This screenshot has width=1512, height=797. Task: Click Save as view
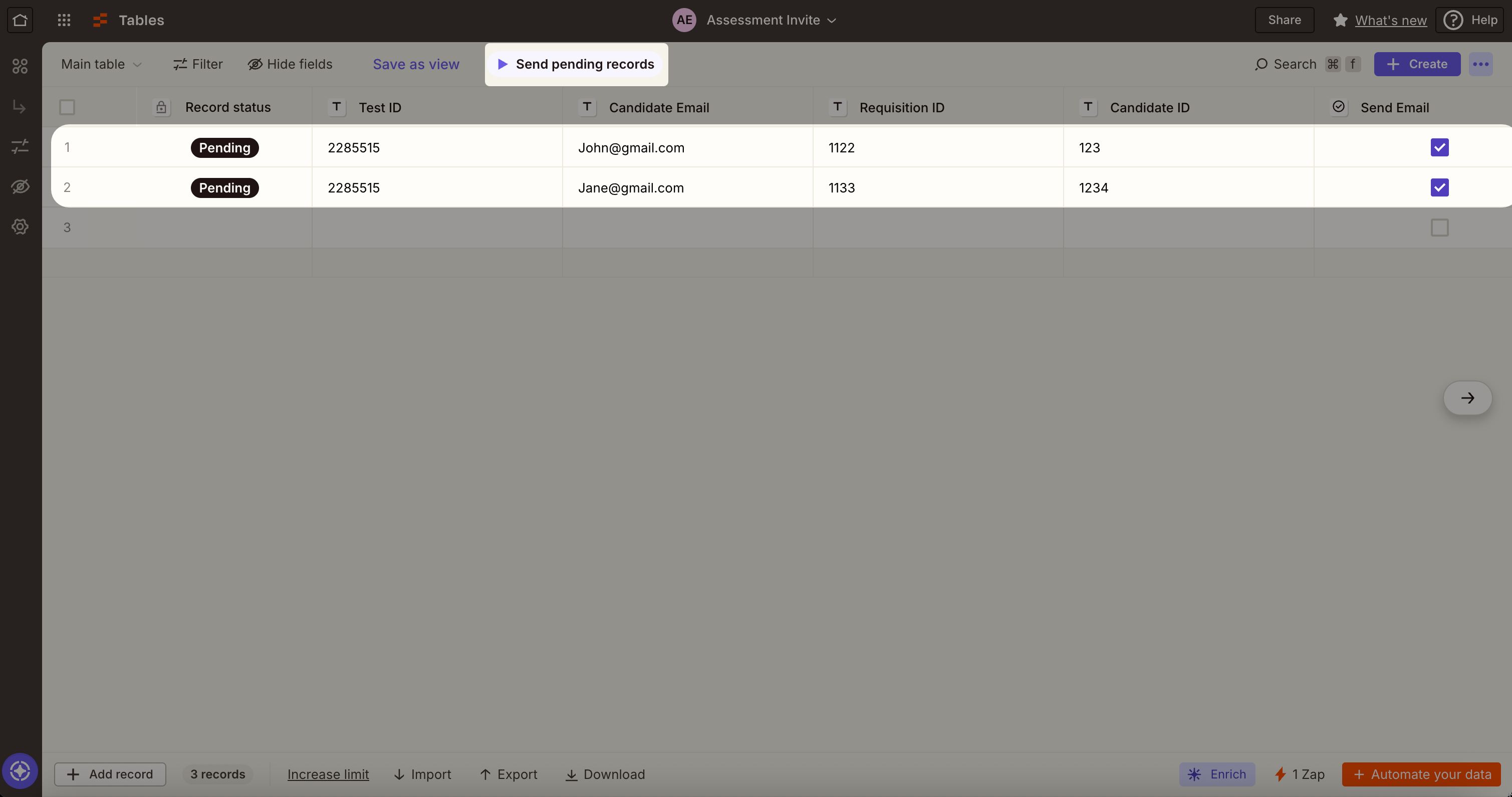(415, 64)
